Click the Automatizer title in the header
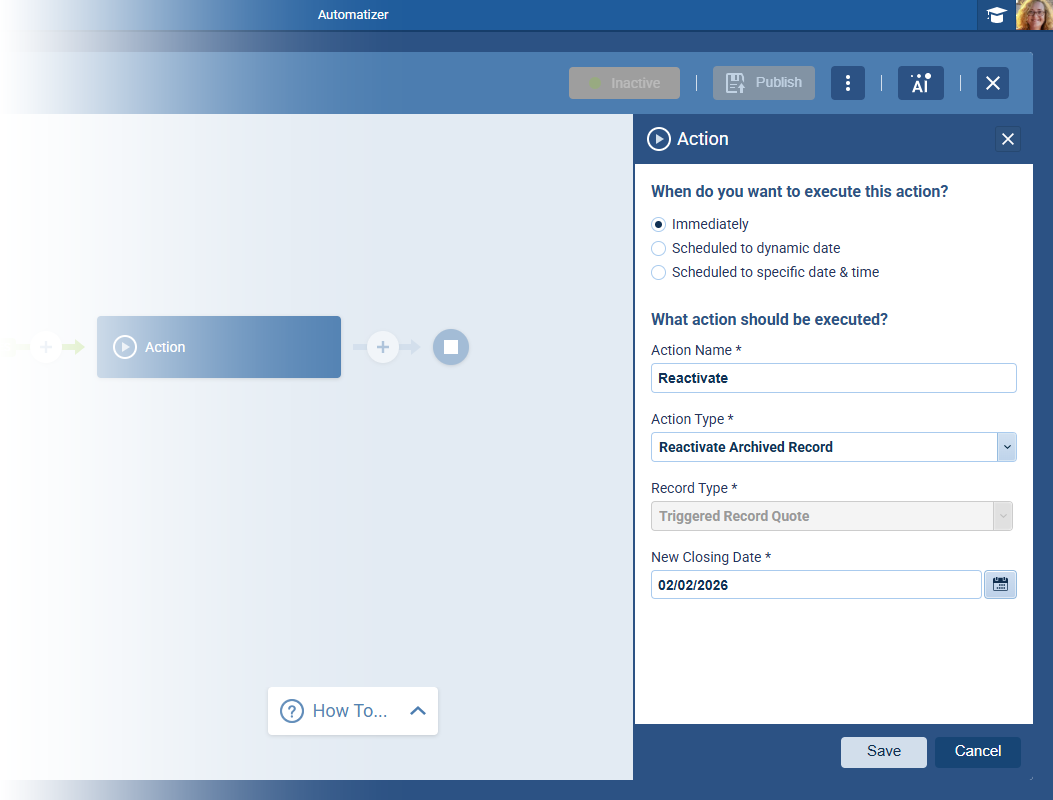Image resolution: width=1053 pixels, height=800 pixels. click(352, 15)
